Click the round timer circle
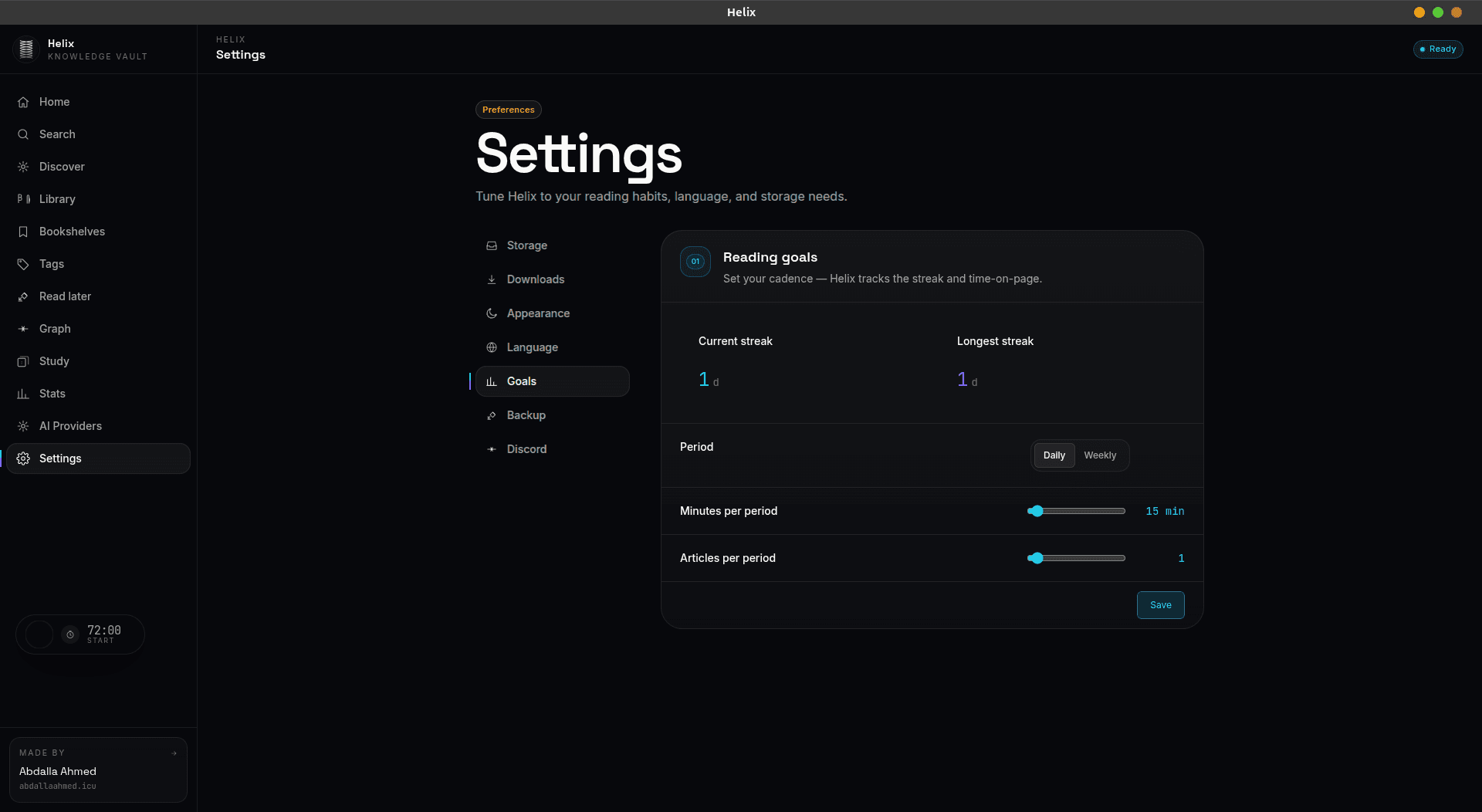Viewport: 1482px width, 812px height. coord(39,634)
